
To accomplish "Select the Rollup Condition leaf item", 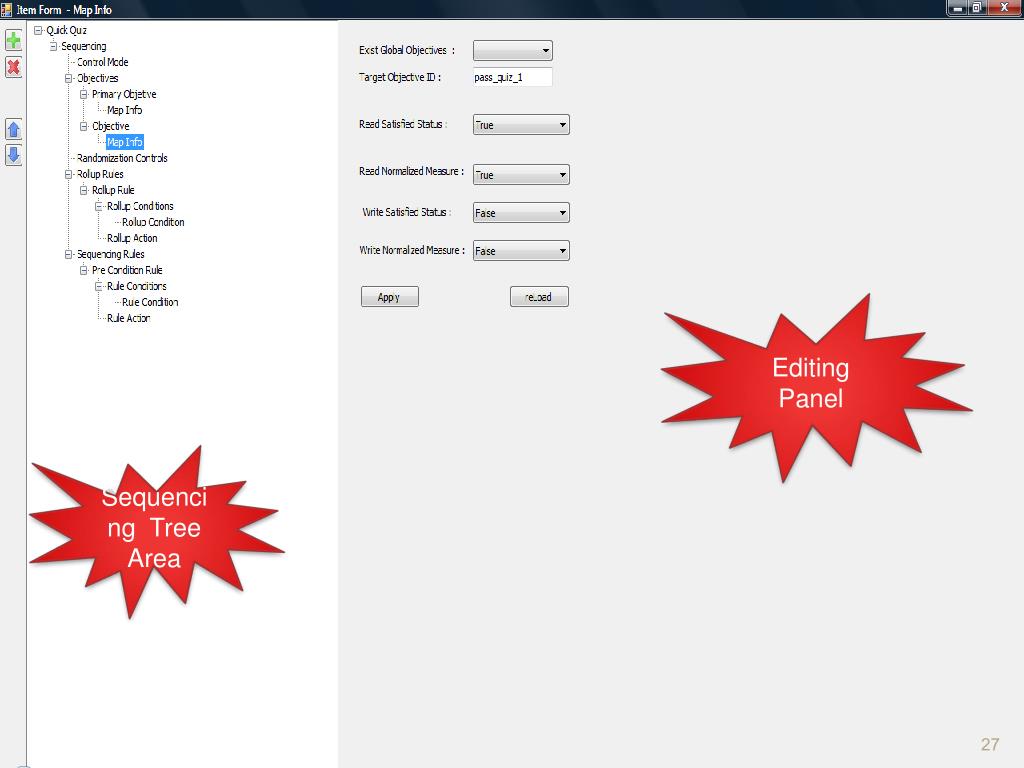I will tap(153, 222).
